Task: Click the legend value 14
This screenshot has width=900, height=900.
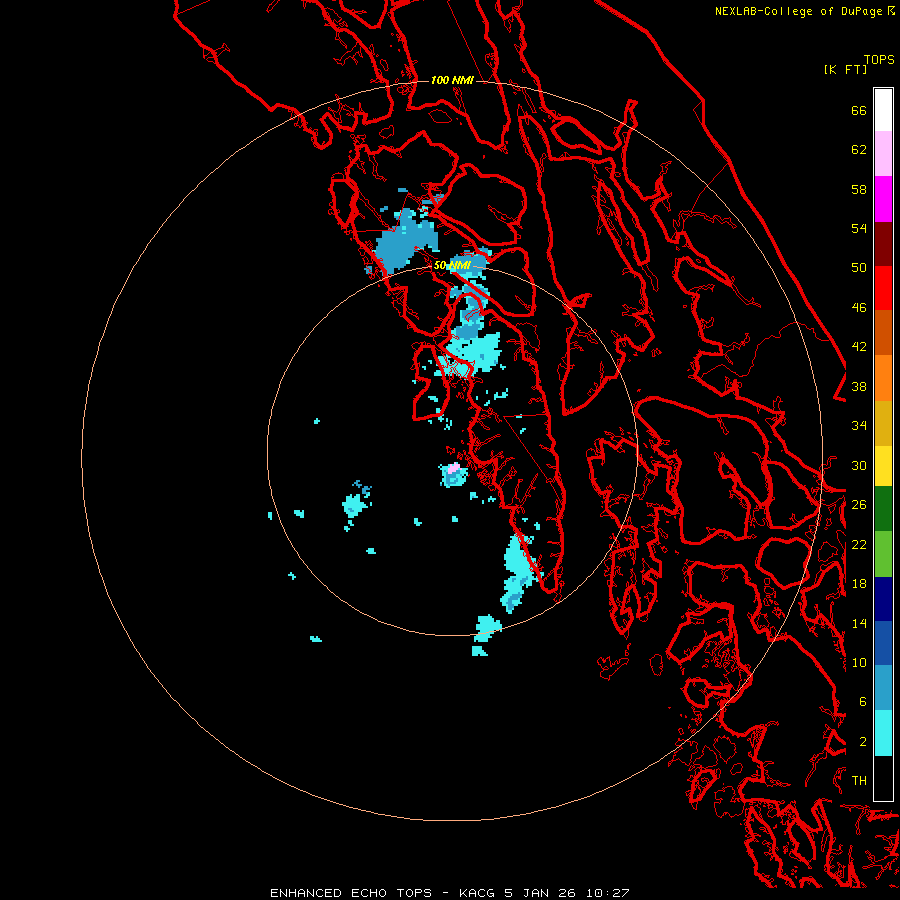Action: (x=859, y=623)
